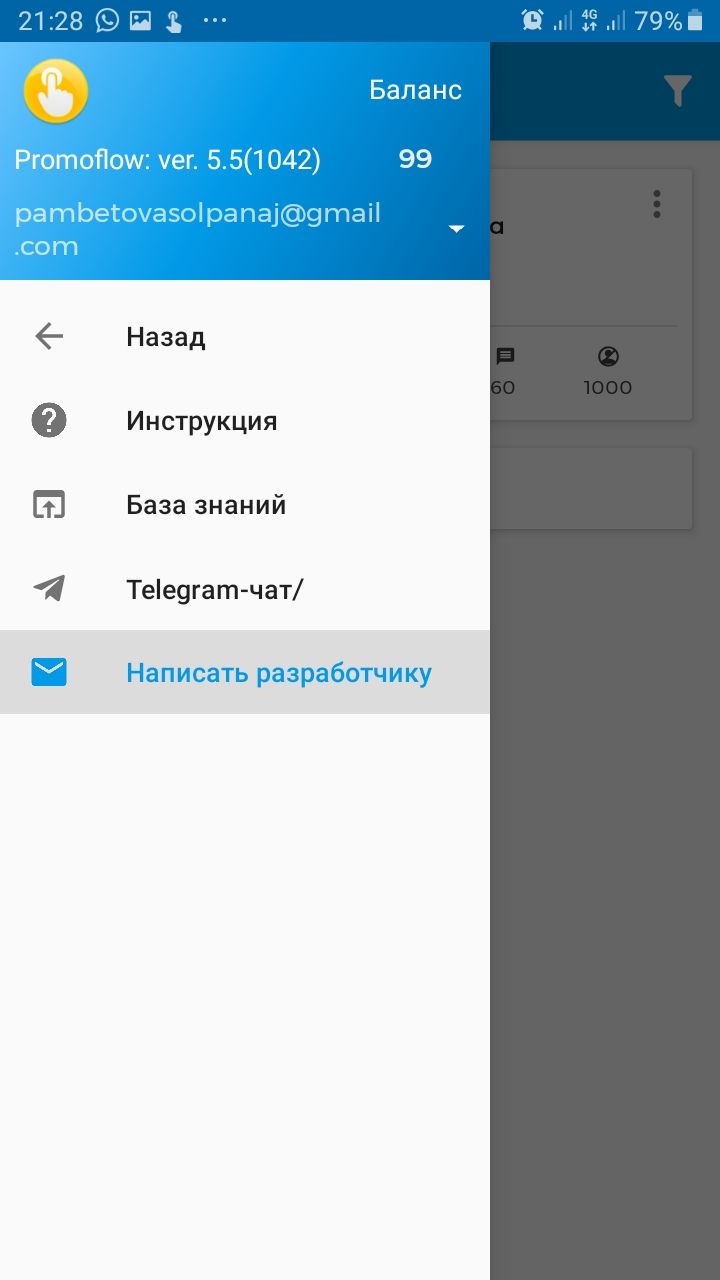Open Инструкция menu item

[245, 420]
